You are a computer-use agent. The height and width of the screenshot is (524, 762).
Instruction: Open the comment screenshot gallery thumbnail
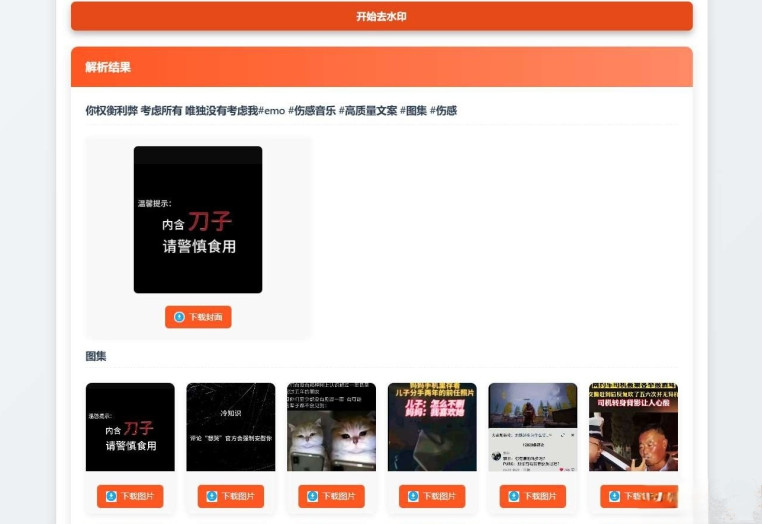click(532, 427)
